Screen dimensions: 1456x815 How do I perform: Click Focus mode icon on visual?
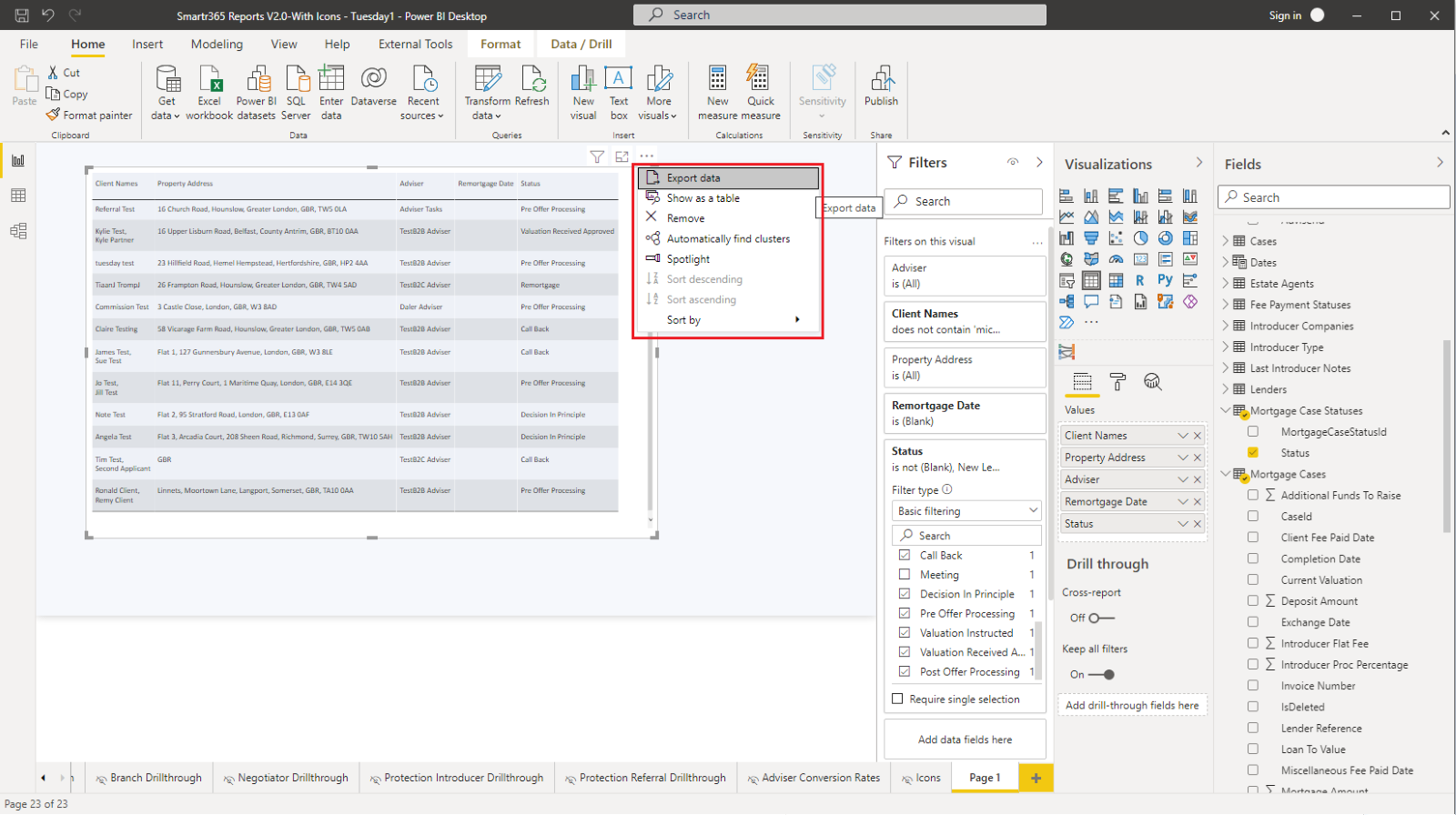tap(622, 156)
